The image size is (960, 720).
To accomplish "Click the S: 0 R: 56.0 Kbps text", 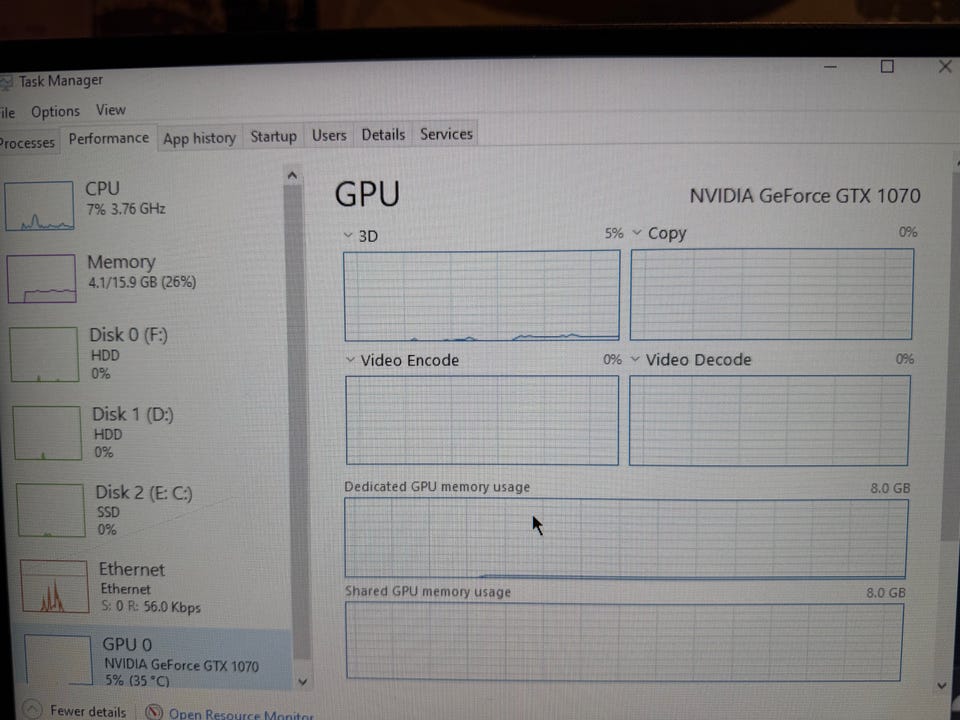I will (x=151, y=607).
